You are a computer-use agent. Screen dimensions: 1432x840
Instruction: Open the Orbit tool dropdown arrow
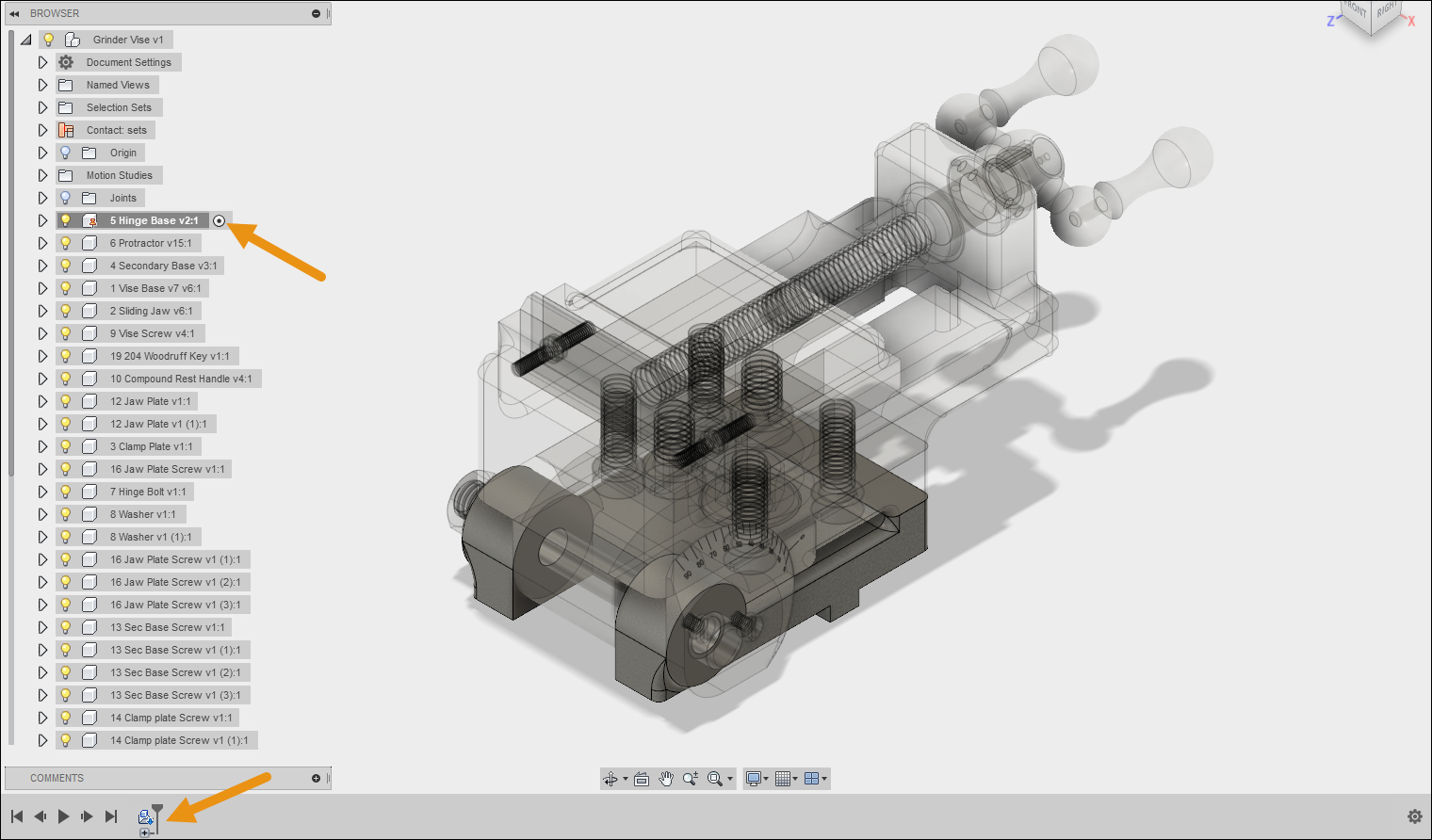tap(625, 779)
